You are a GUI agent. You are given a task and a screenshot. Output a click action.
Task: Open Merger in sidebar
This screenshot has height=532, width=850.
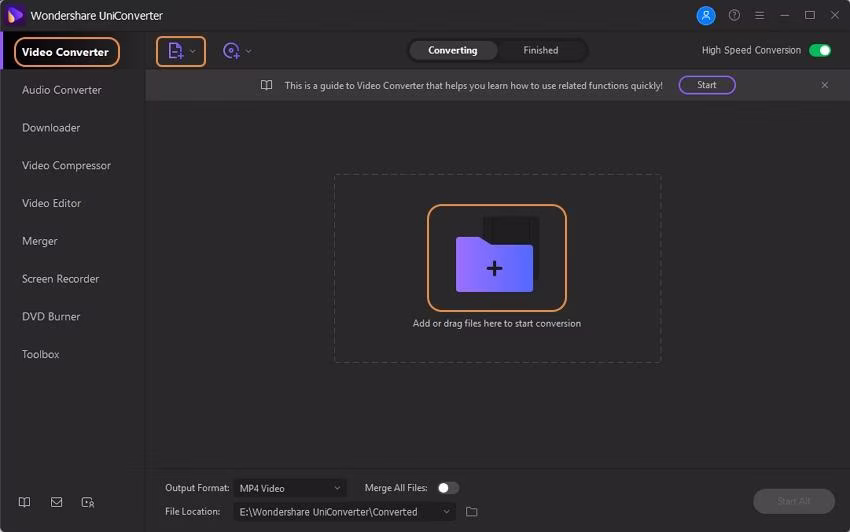pyautogui.click(x=40, y=241)
